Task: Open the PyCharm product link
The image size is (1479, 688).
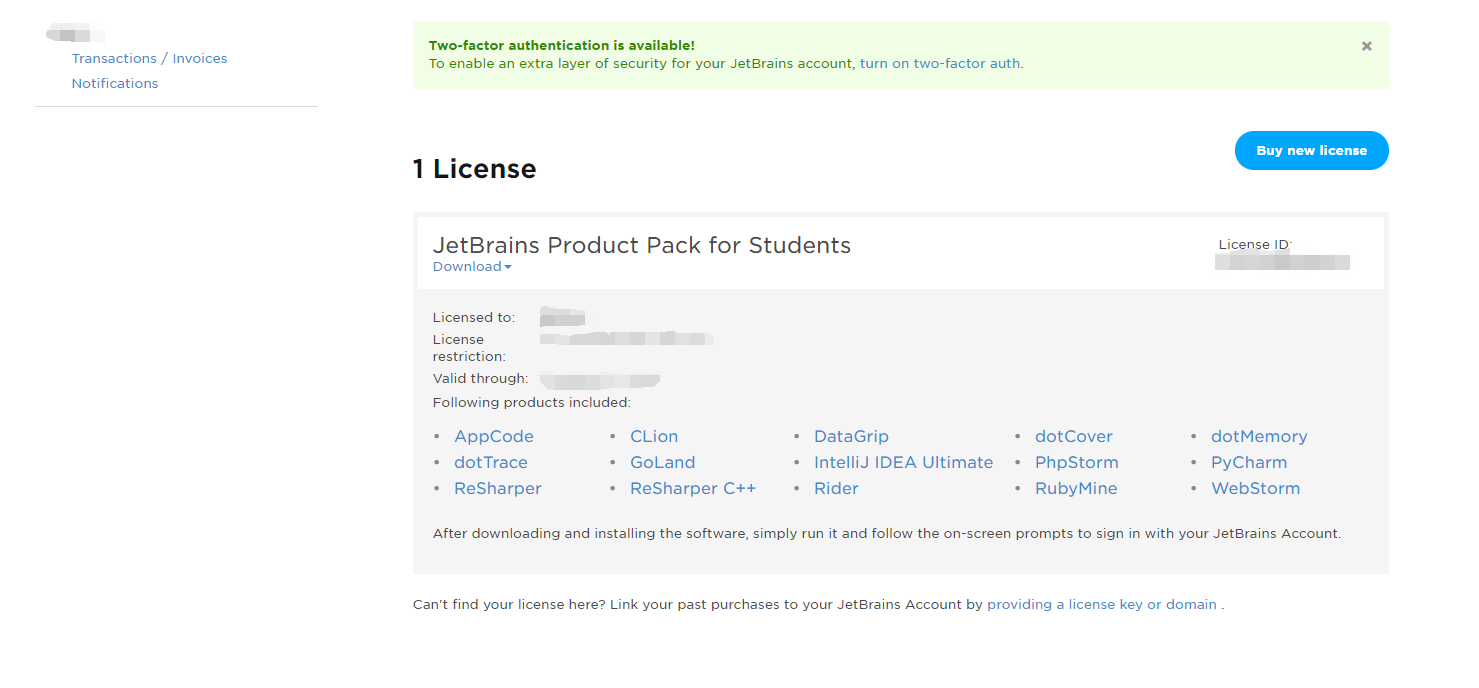Action: pos(1249,462)
